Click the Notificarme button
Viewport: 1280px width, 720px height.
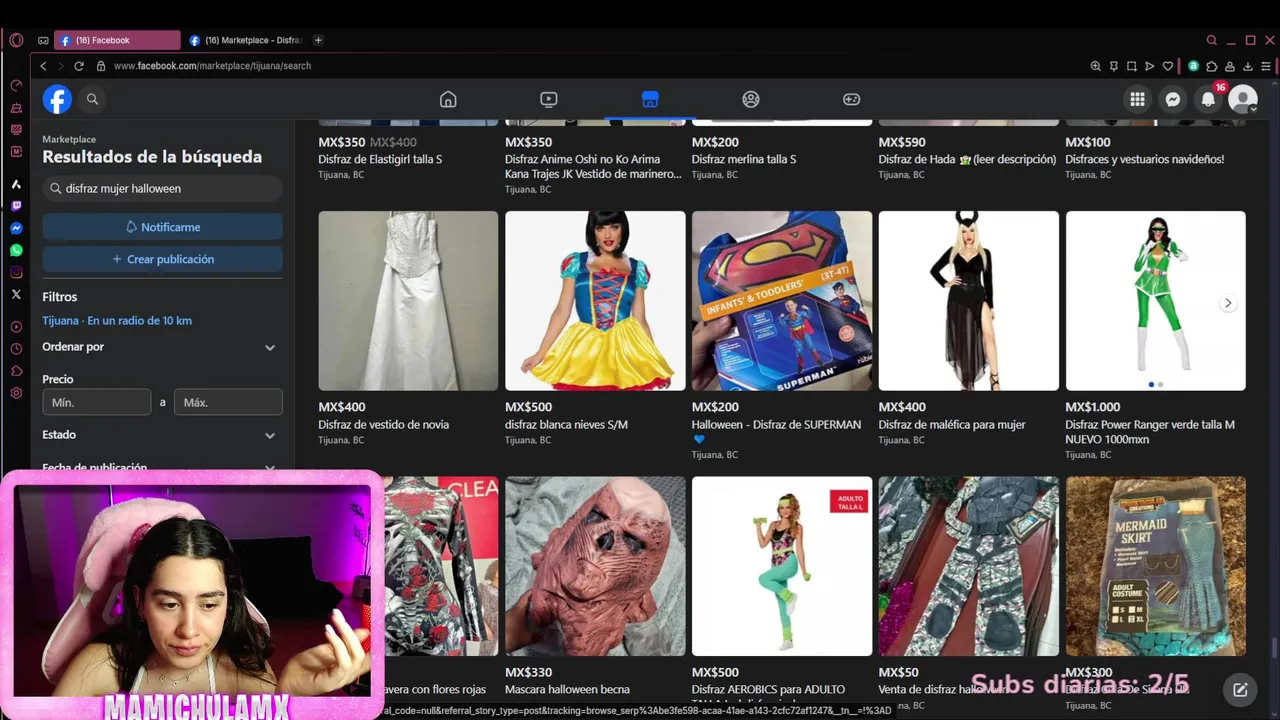[x=162, y=227]
